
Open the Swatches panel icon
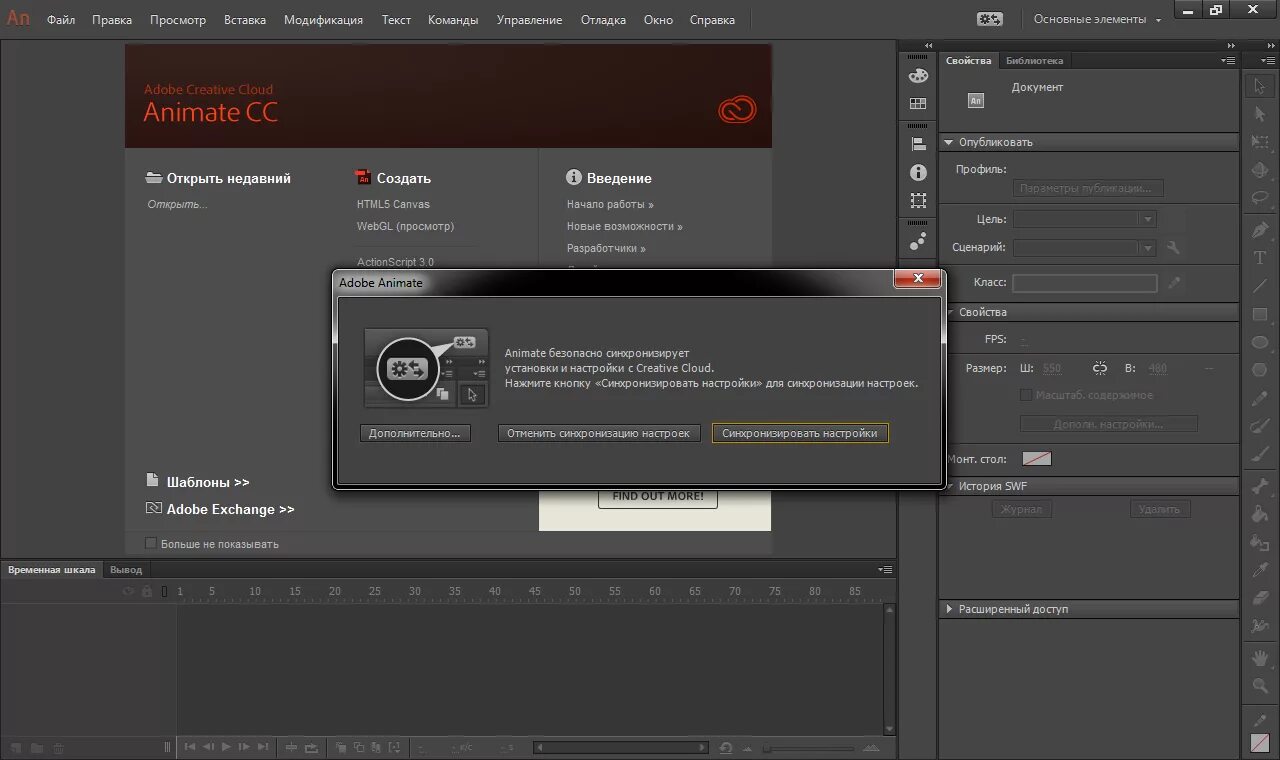click(x=917, y=102)
